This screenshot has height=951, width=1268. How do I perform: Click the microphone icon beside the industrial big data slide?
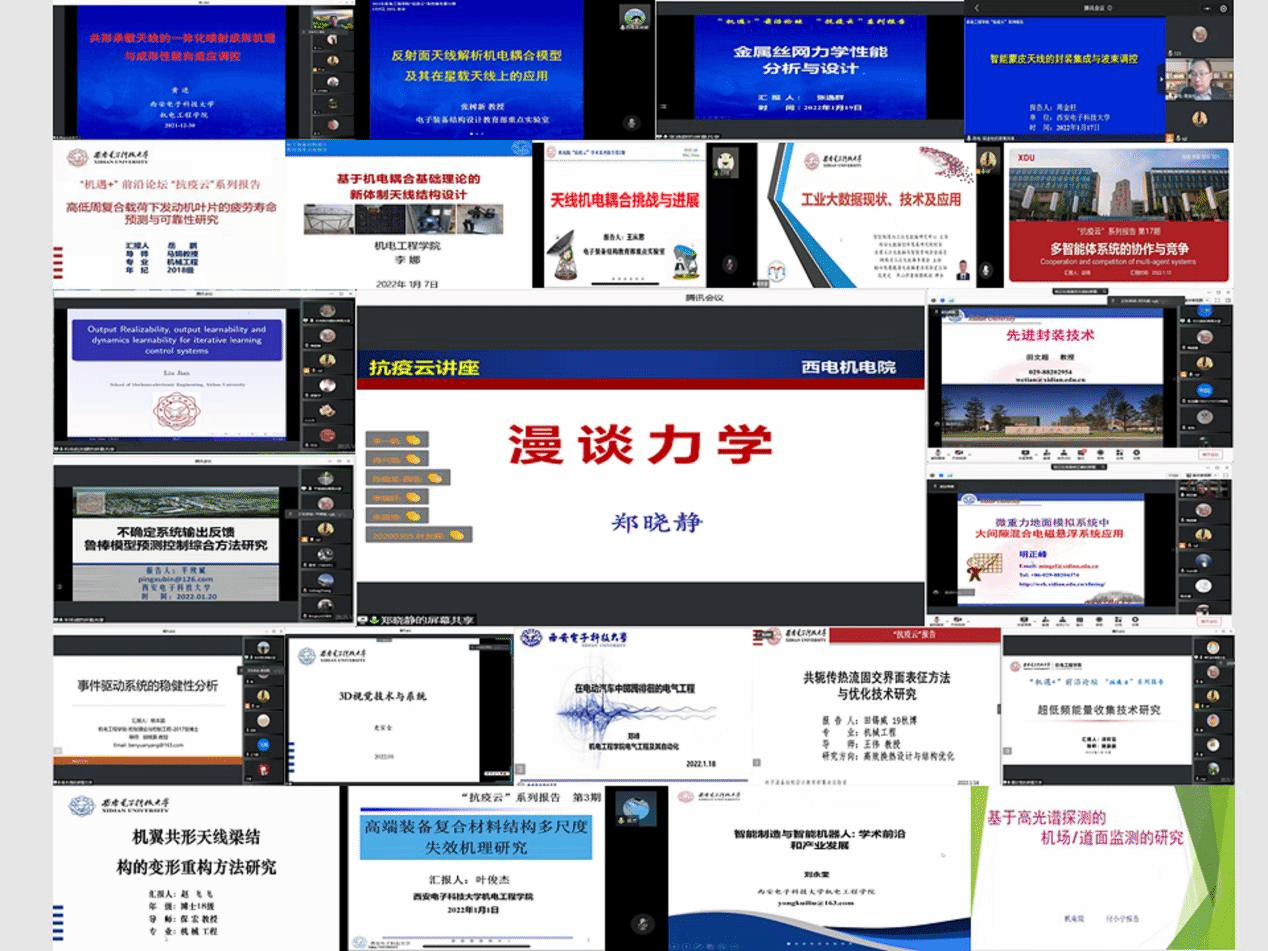986,269
